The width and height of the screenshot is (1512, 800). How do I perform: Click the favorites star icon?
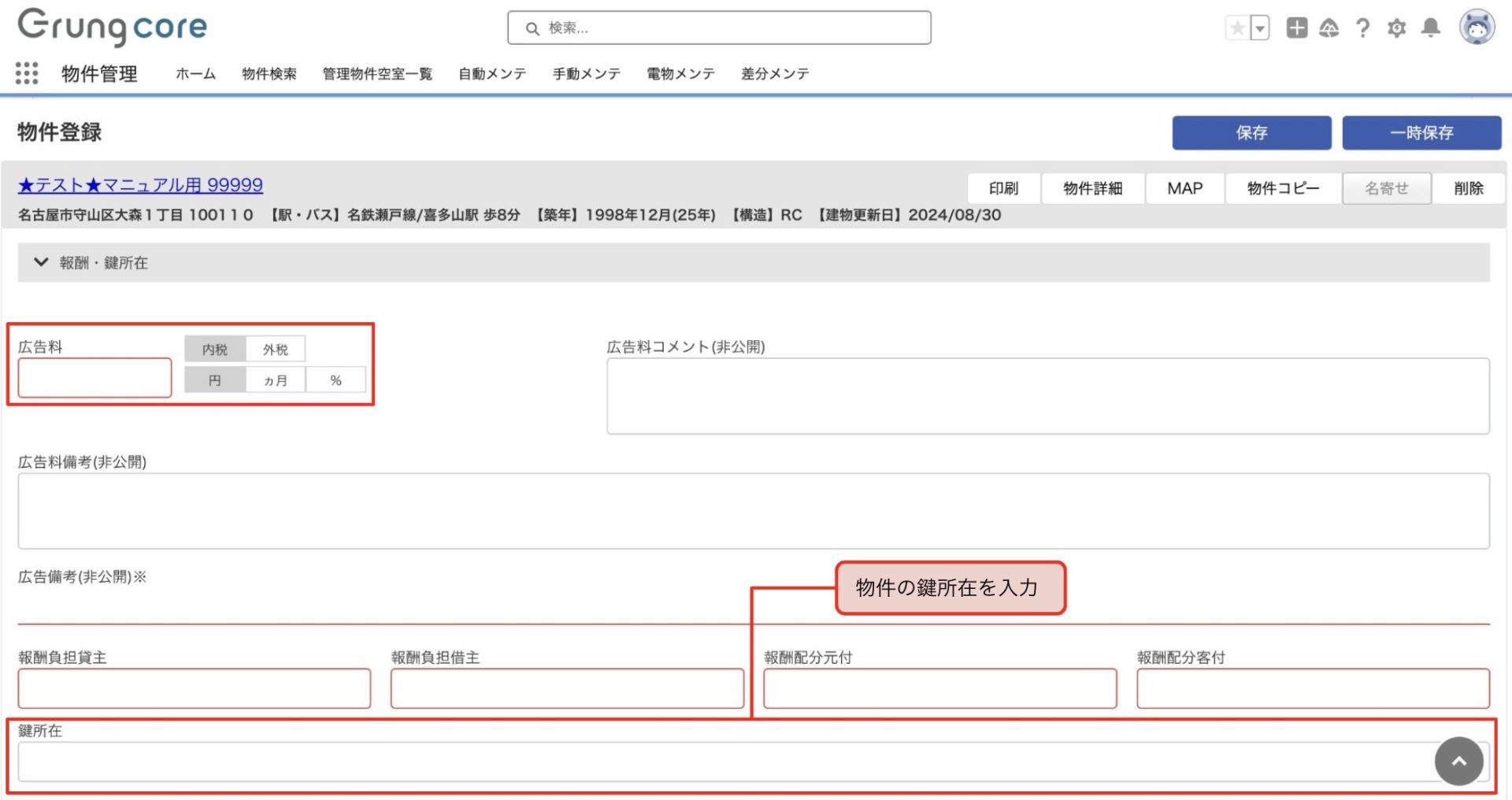click(x=1237, y=28)
